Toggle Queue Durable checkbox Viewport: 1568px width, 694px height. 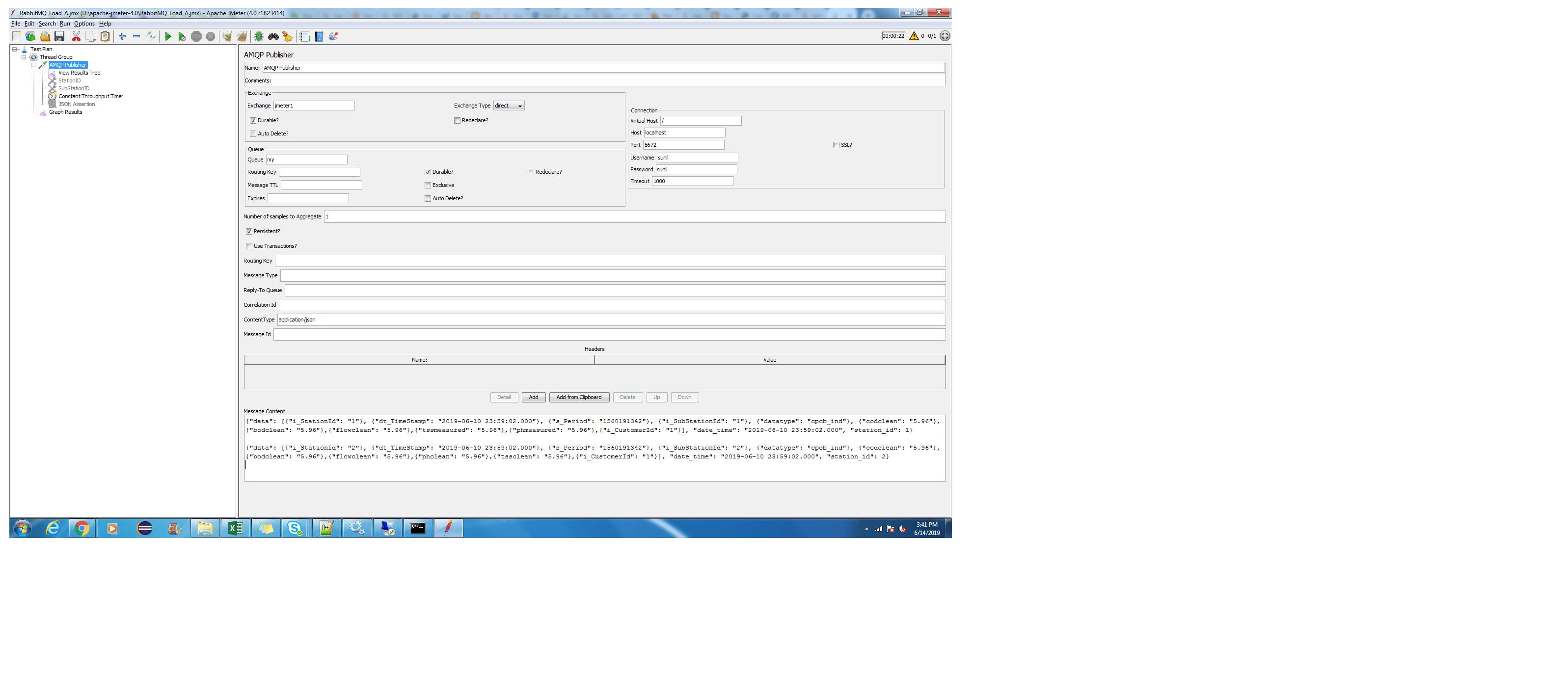(x=428, y=172)
